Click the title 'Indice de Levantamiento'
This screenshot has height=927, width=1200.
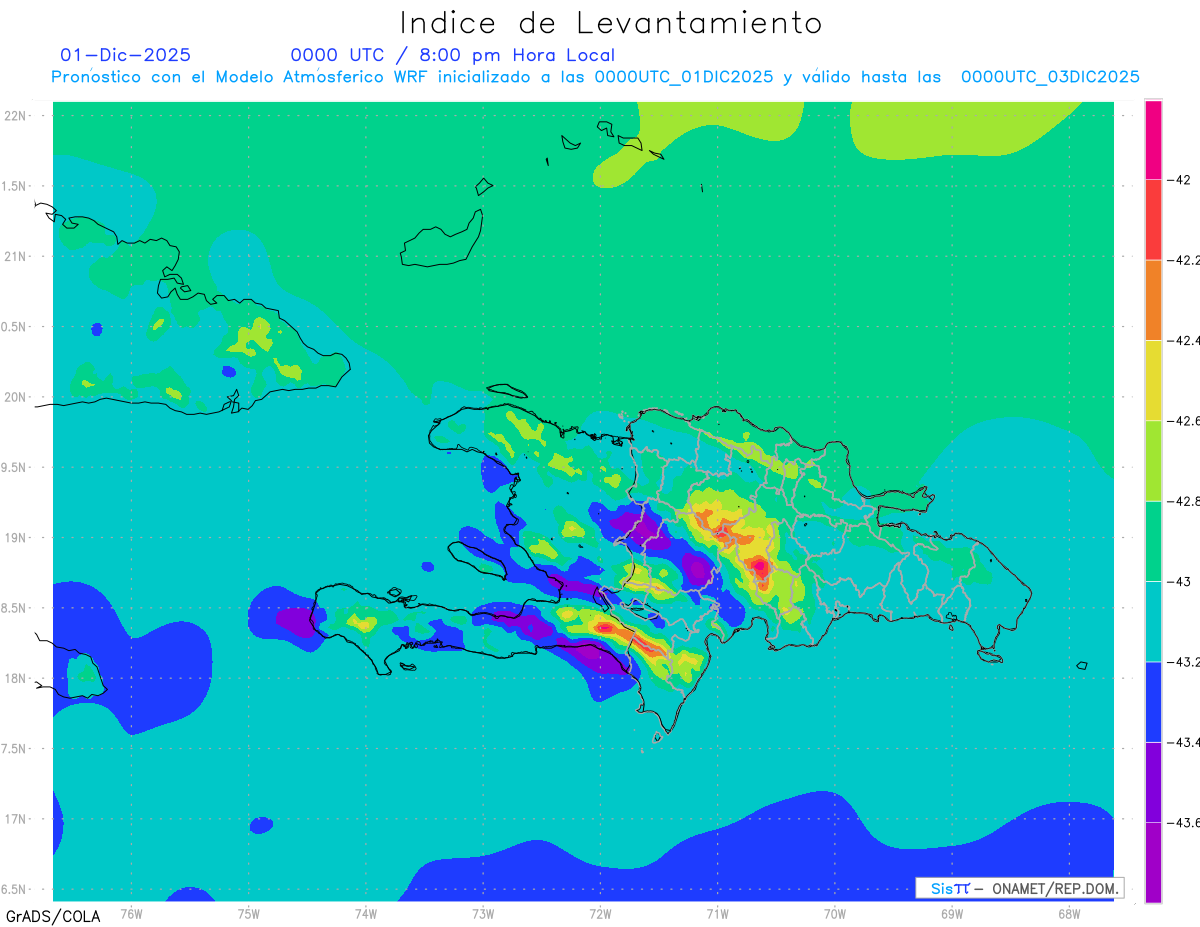coord(611,22)
